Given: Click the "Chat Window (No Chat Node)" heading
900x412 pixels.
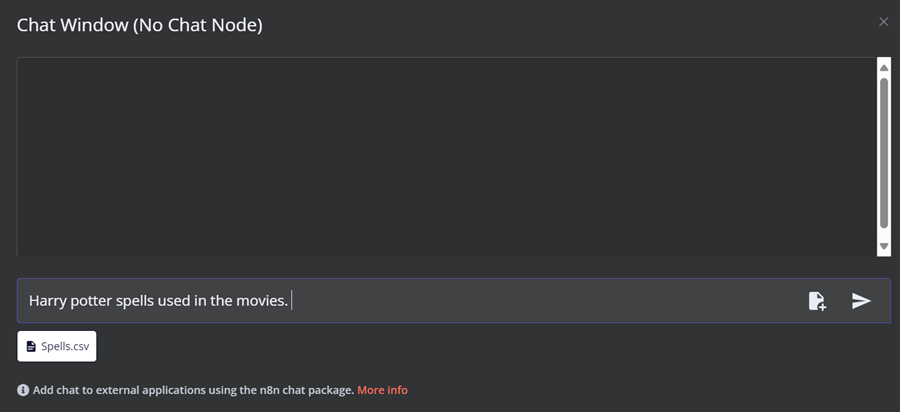Looking at the screenshot, I should click(x=139, y=25).
